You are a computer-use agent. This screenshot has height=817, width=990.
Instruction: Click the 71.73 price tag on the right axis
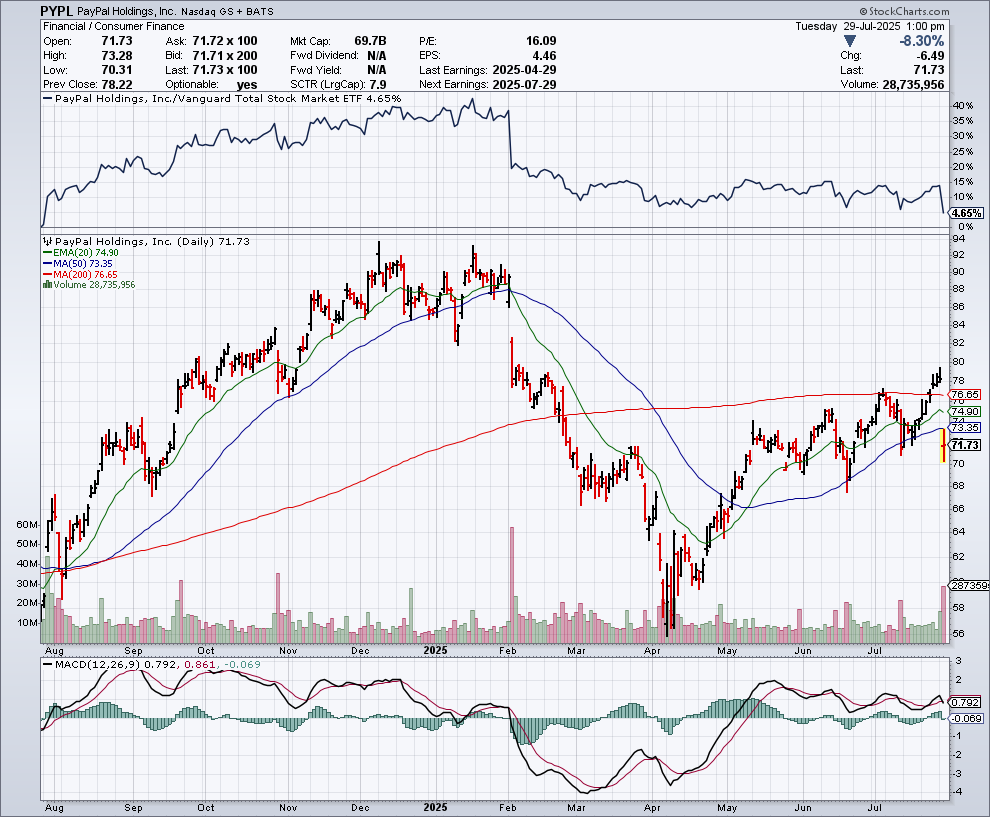(965, 445)
